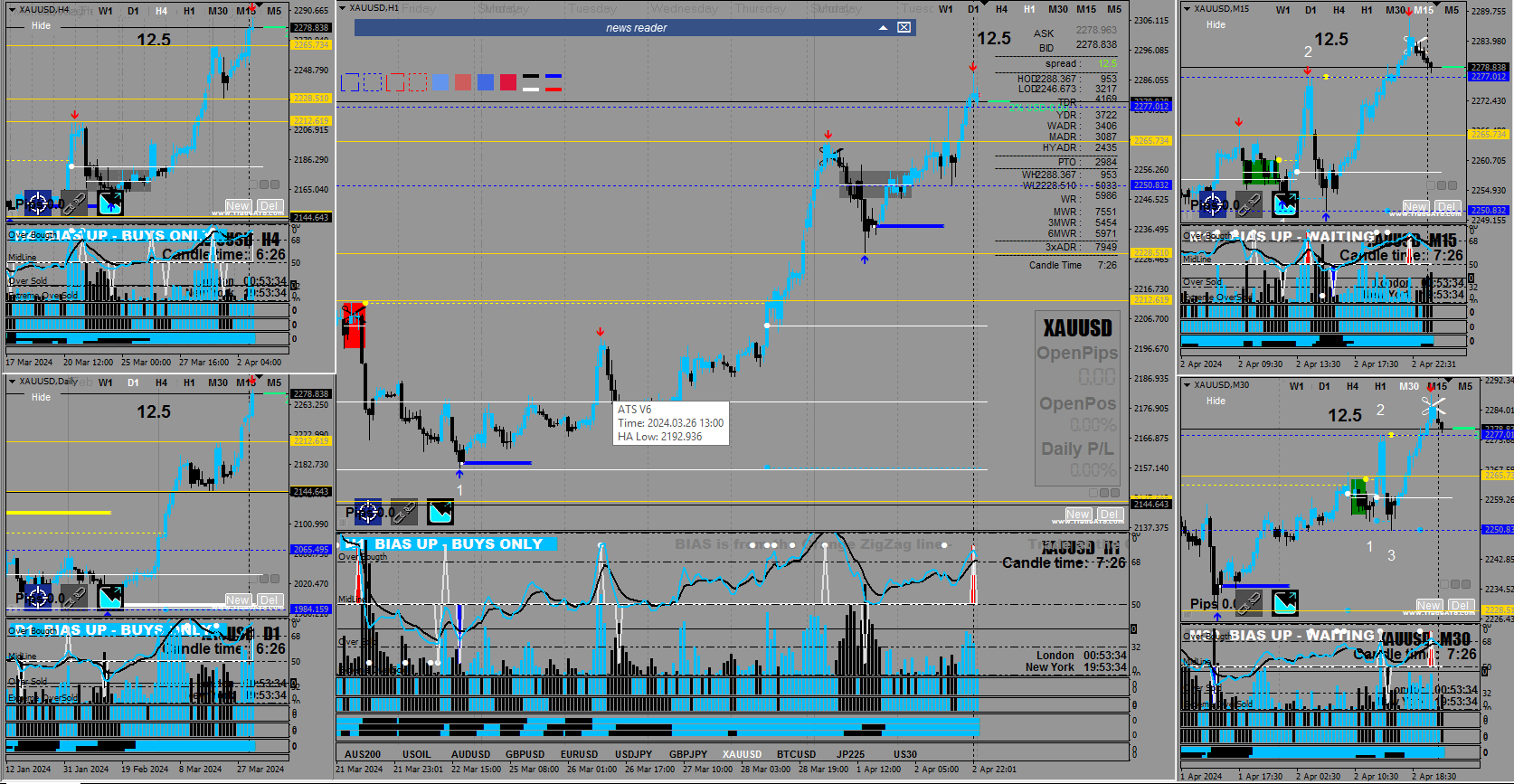
Task: Click Del button on the XAUUSD,M30 chart
Action: click(1461, 605)
